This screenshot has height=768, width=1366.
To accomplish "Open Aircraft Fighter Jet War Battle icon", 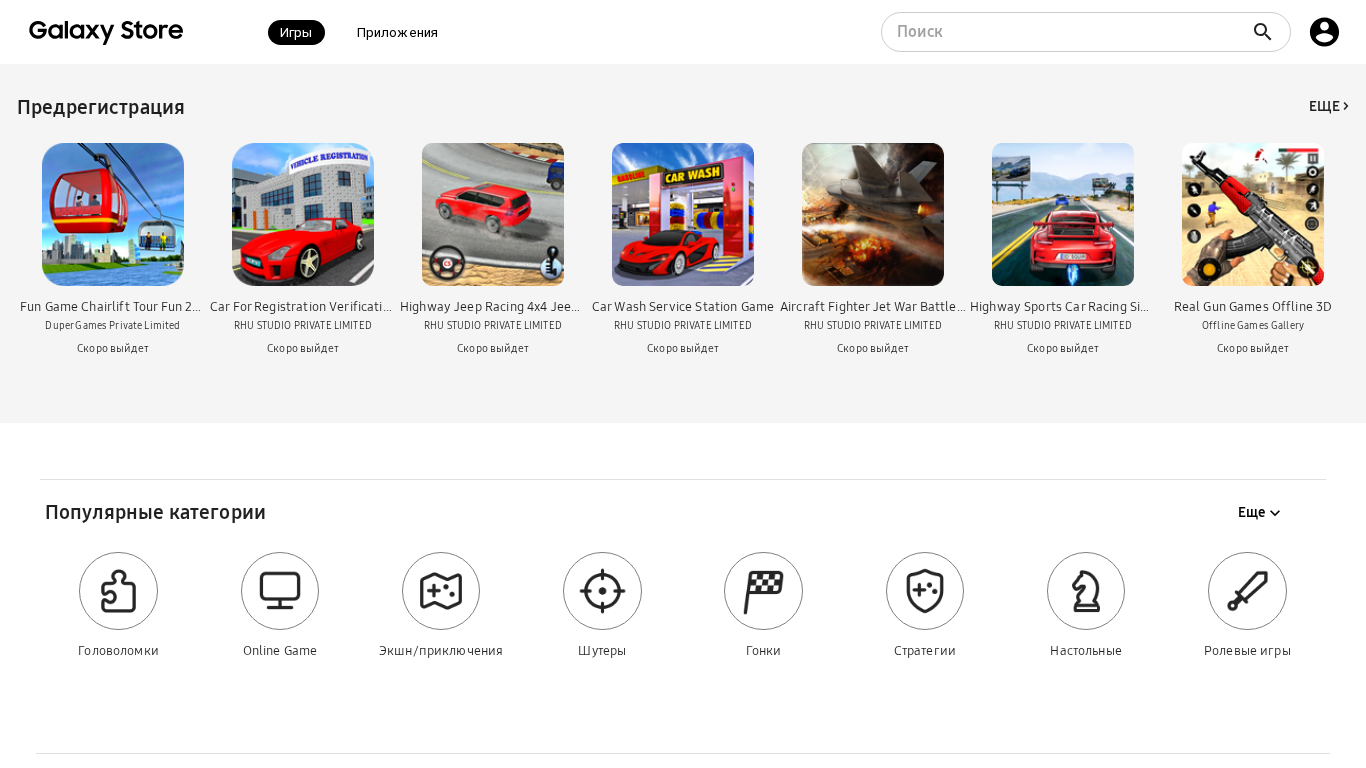I will click(x=873, y=214).
